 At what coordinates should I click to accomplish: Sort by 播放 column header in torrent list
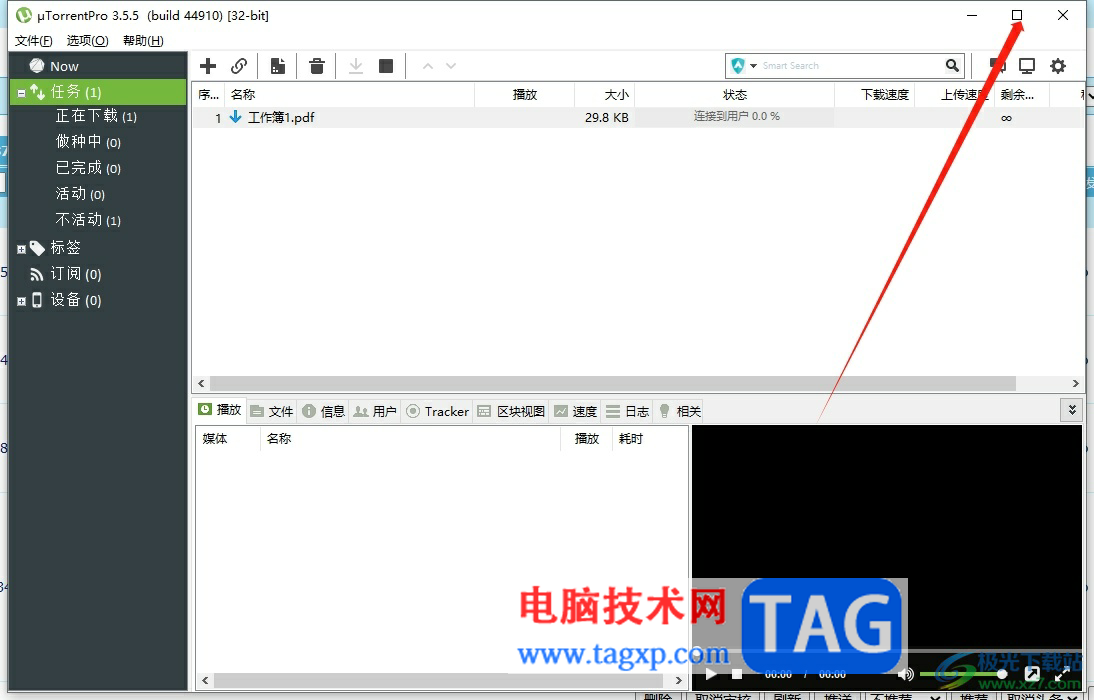click(525, 94)
